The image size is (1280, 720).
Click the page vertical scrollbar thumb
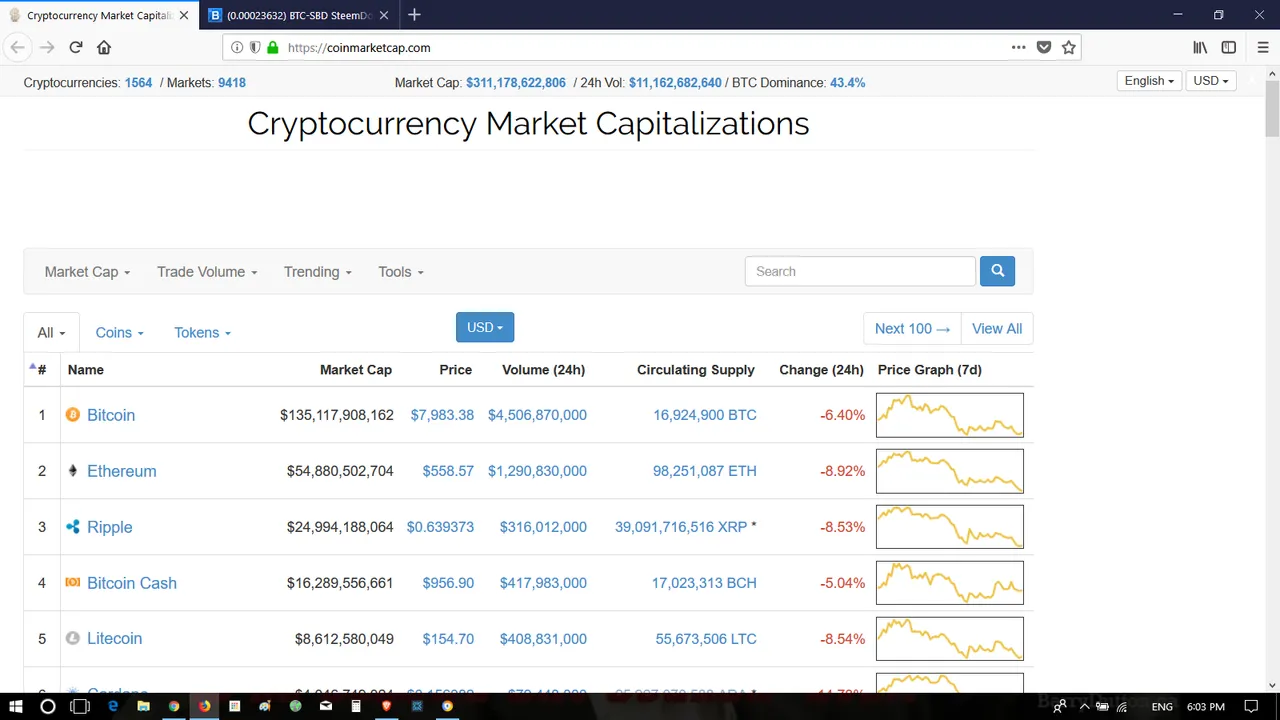click(x=1272, y=107)
